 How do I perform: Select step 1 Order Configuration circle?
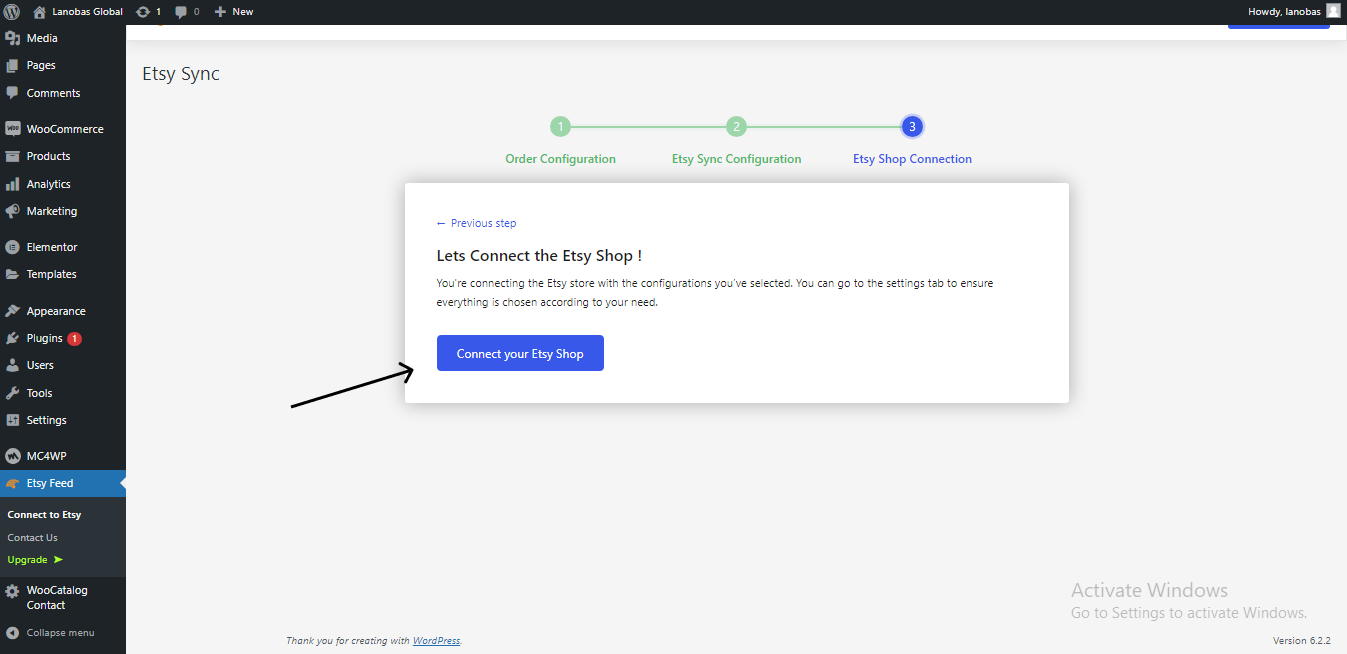coord(560,127)
